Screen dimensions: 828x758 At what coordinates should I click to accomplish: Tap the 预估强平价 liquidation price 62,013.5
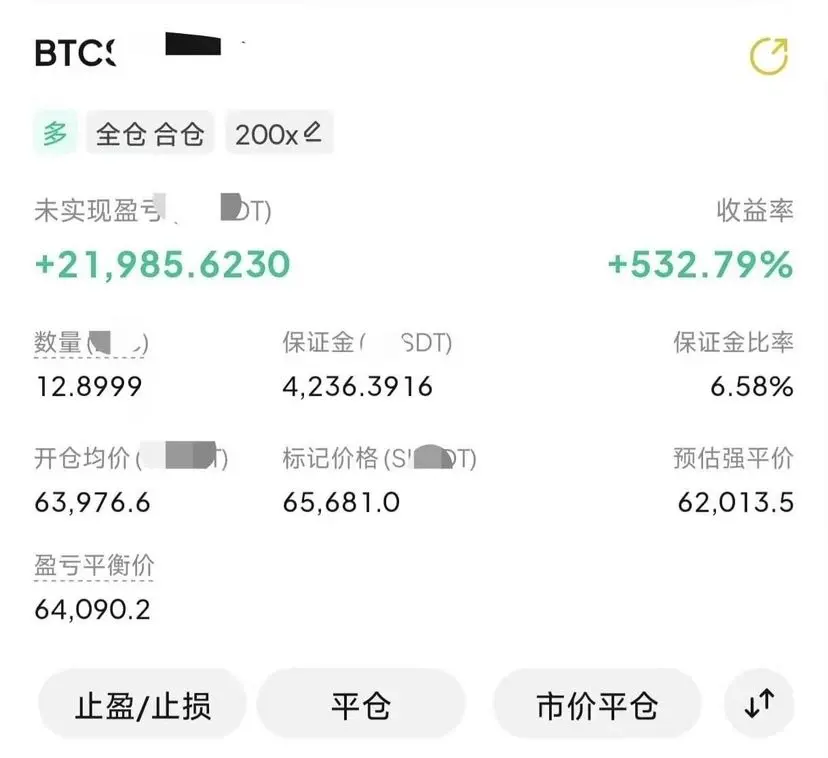(736, 502)
